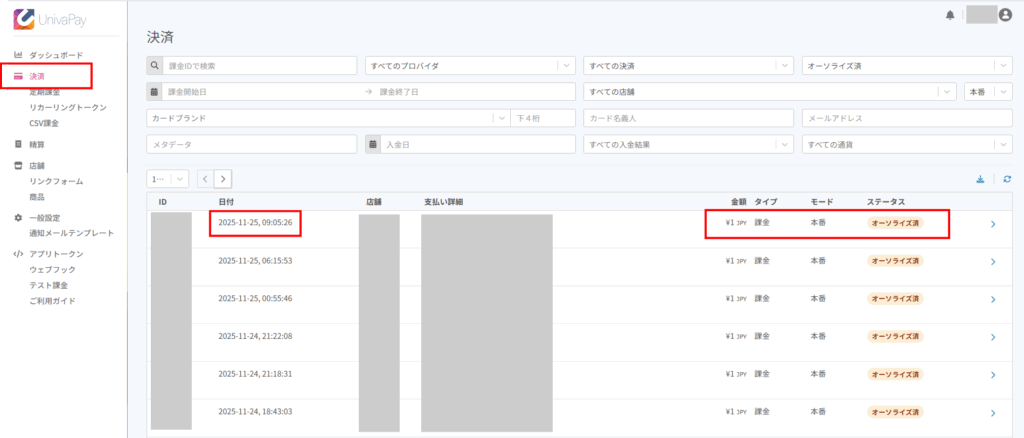Click the 課金IDで検索 search field
1024x438 pixels.
coord(260,66)
